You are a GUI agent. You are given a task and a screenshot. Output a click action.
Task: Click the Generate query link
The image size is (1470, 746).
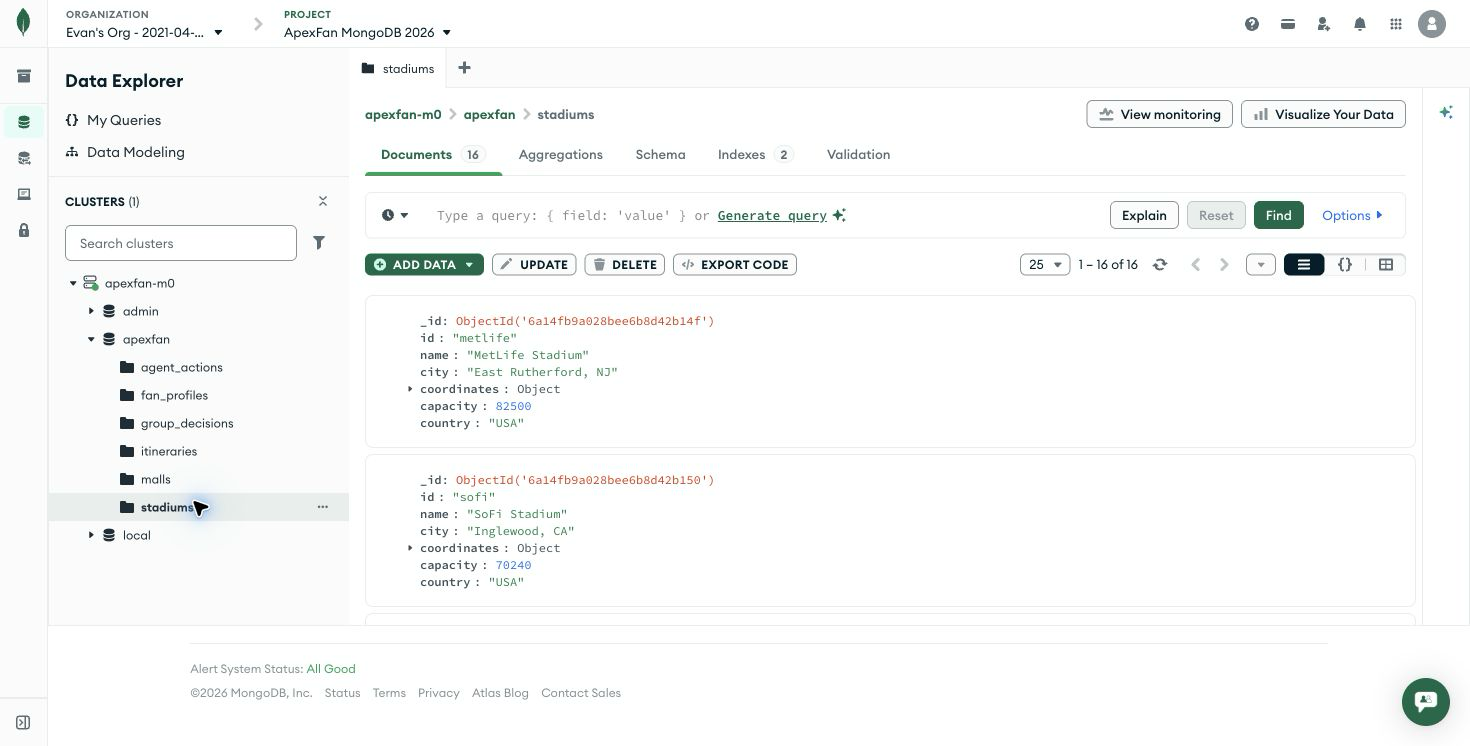[772, 215]
